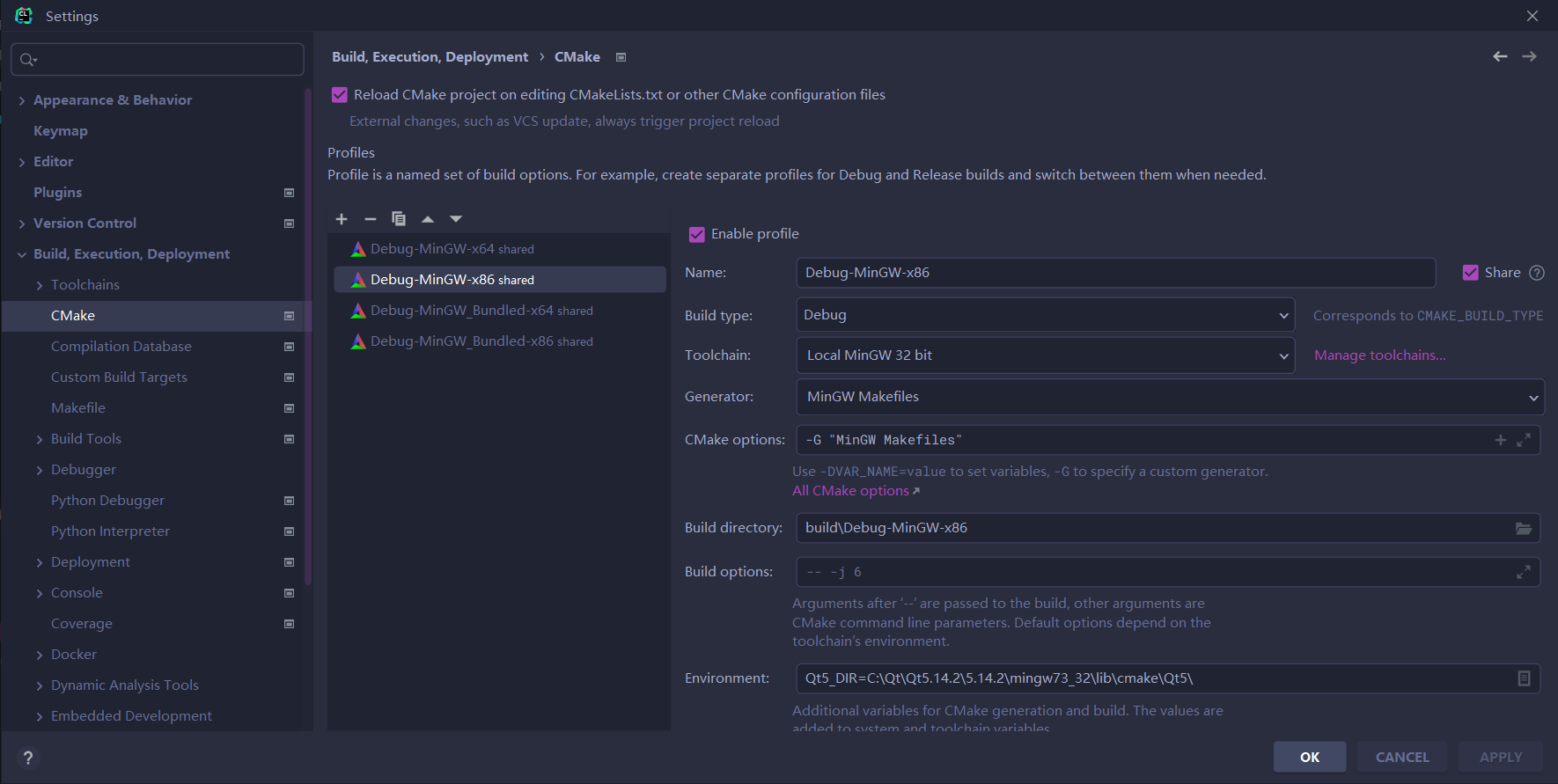Expand the Build Tools node
The height and width of the screenshot is (784, 1558).
40,440
